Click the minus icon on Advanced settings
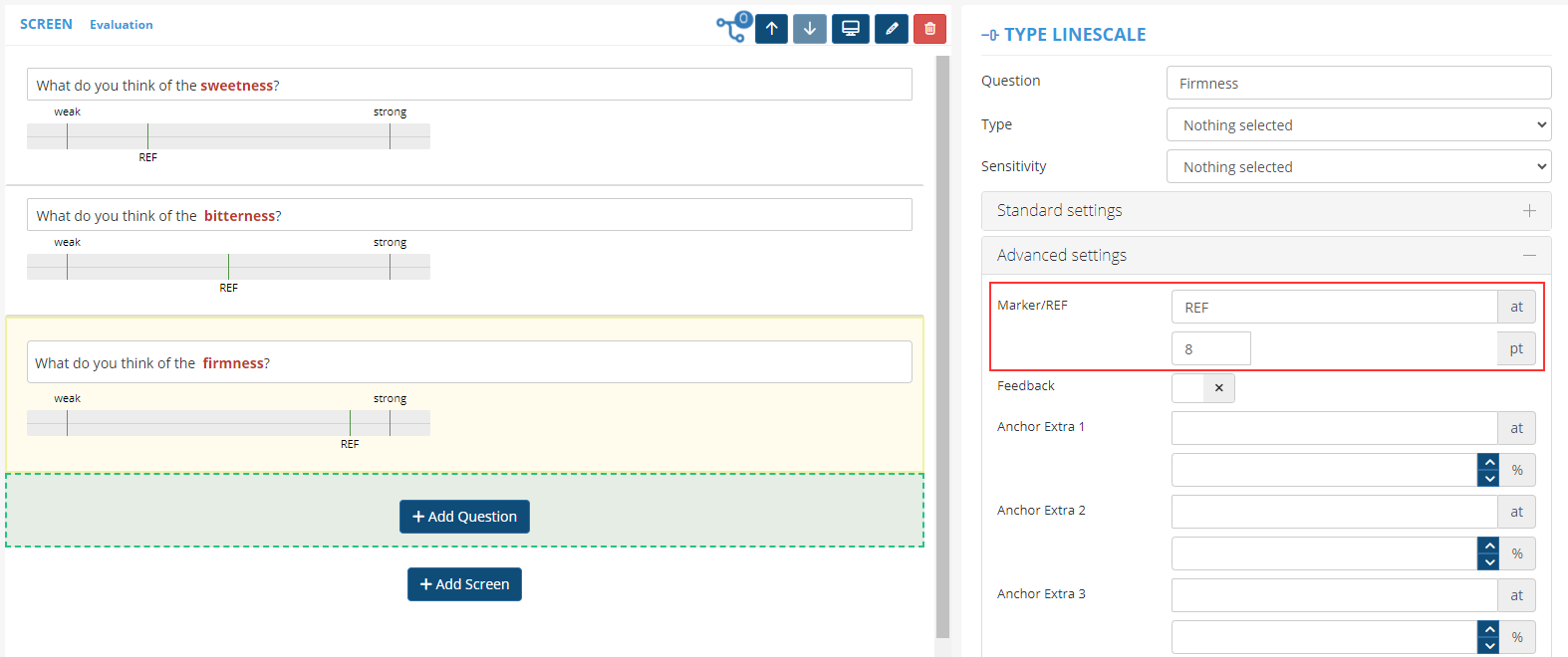 pos(1529,256)
